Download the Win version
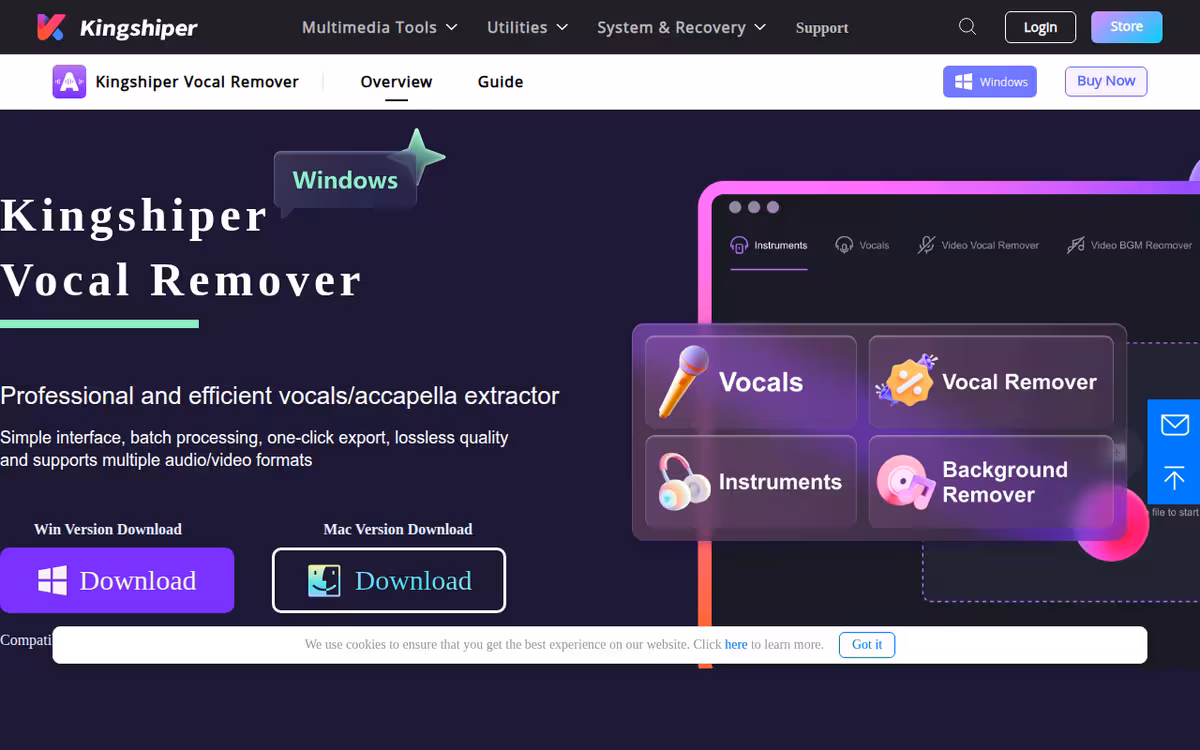1200x750 pixels. coord(117,580)
